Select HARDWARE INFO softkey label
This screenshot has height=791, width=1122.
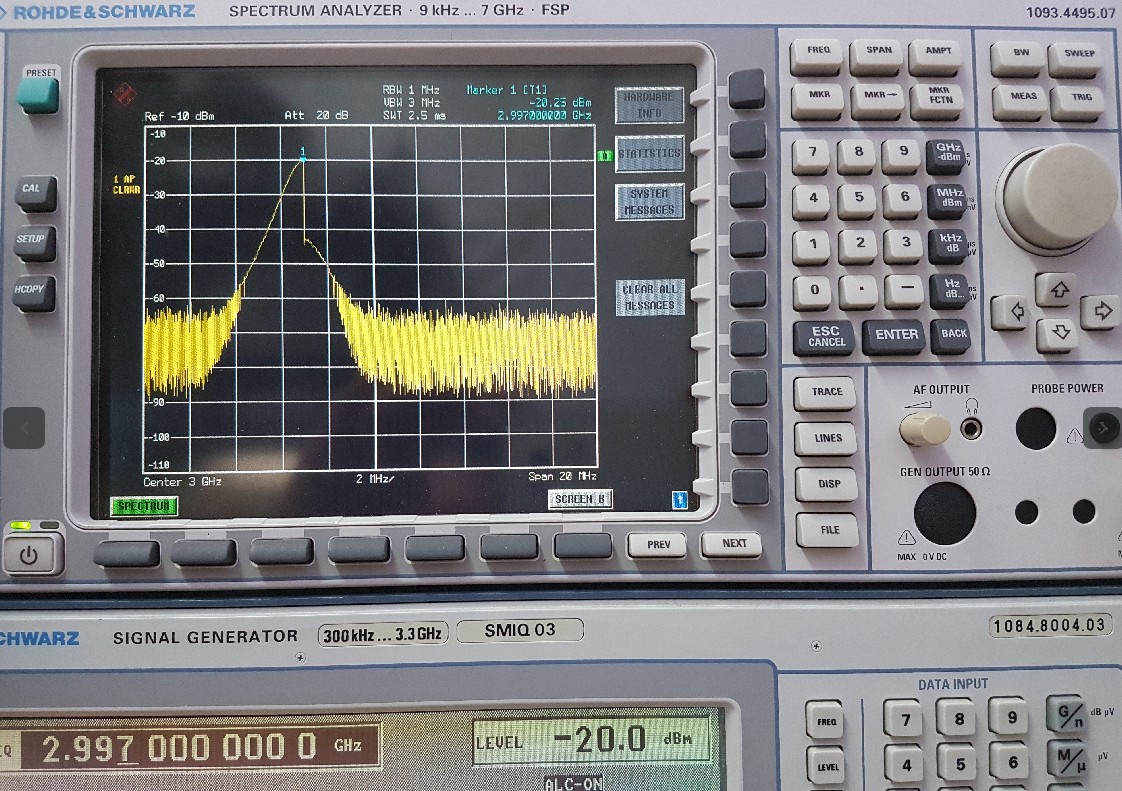[649, 105]
